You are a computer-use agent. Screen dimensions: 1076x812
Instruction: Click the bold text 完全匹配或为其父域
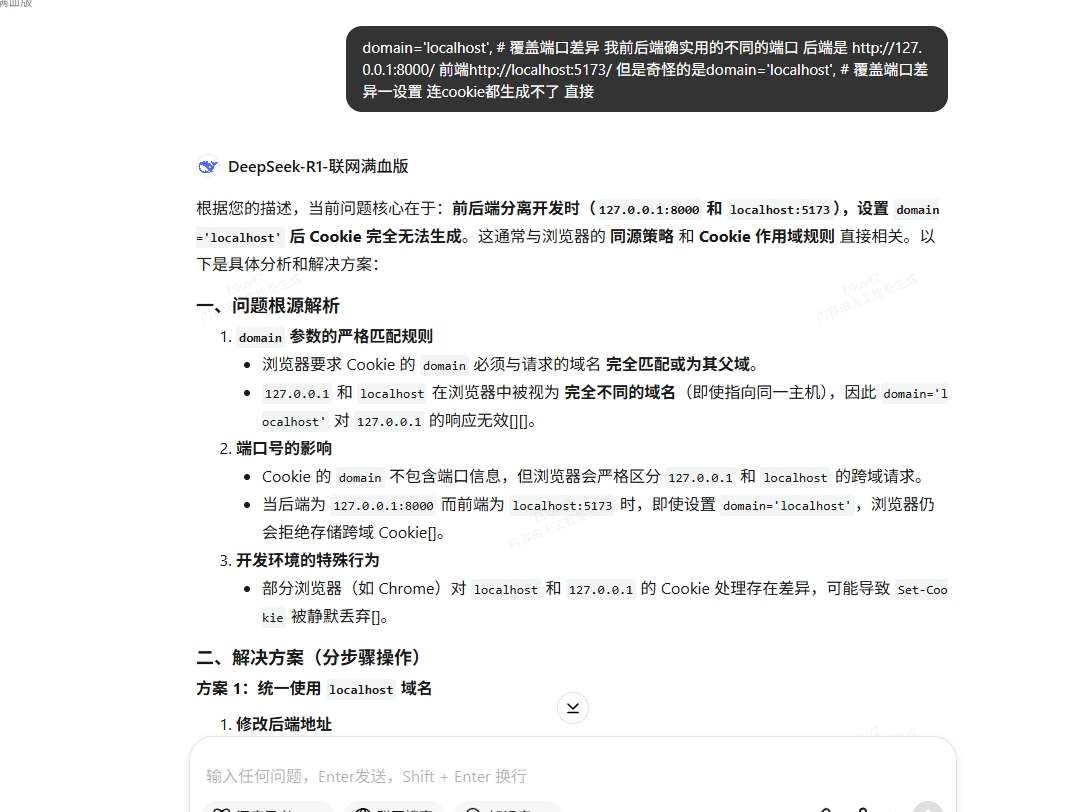tap(677, 364)
